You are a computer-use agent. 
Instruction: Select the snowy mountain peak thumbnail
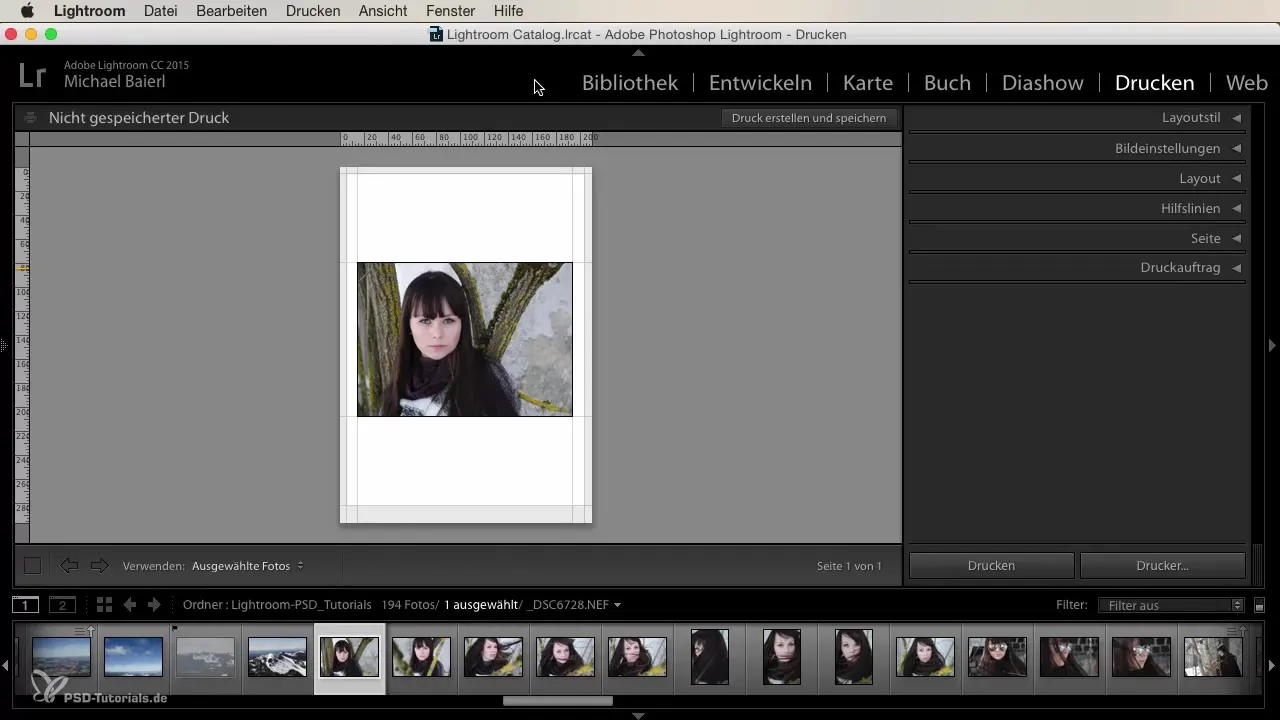(277, 657)
